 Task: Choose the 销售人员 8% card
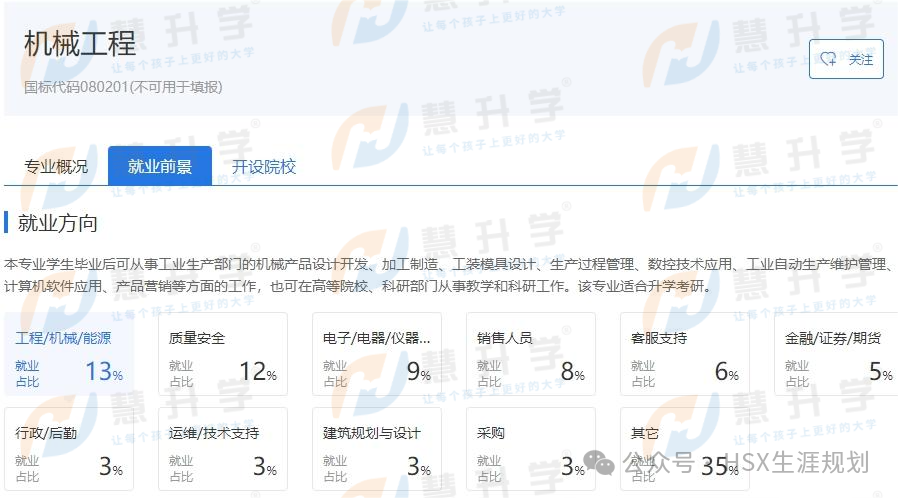pos(531,354)
